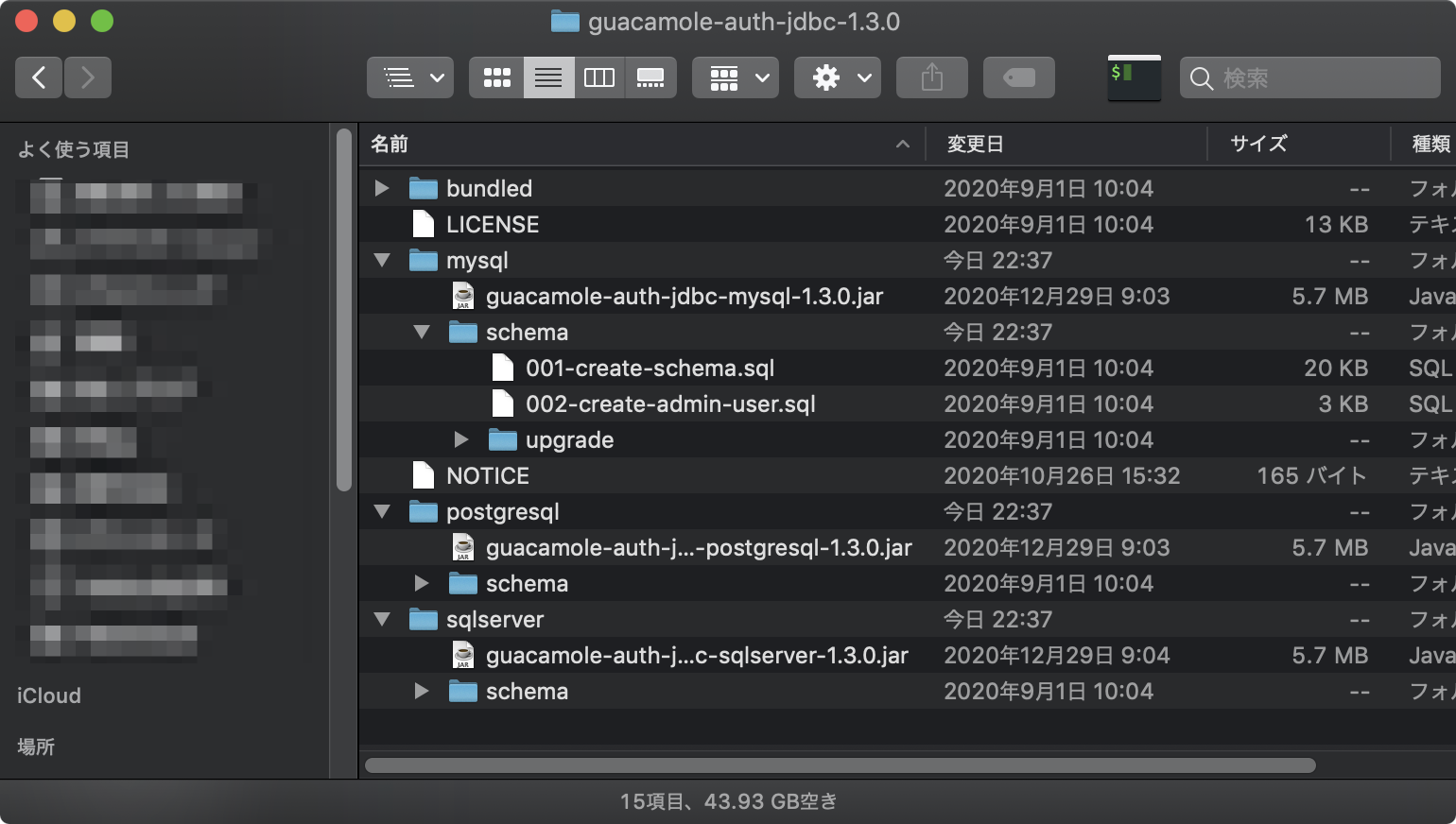1456x824 pixels.
Task: Click the edit tags button
Action: 1019,77
